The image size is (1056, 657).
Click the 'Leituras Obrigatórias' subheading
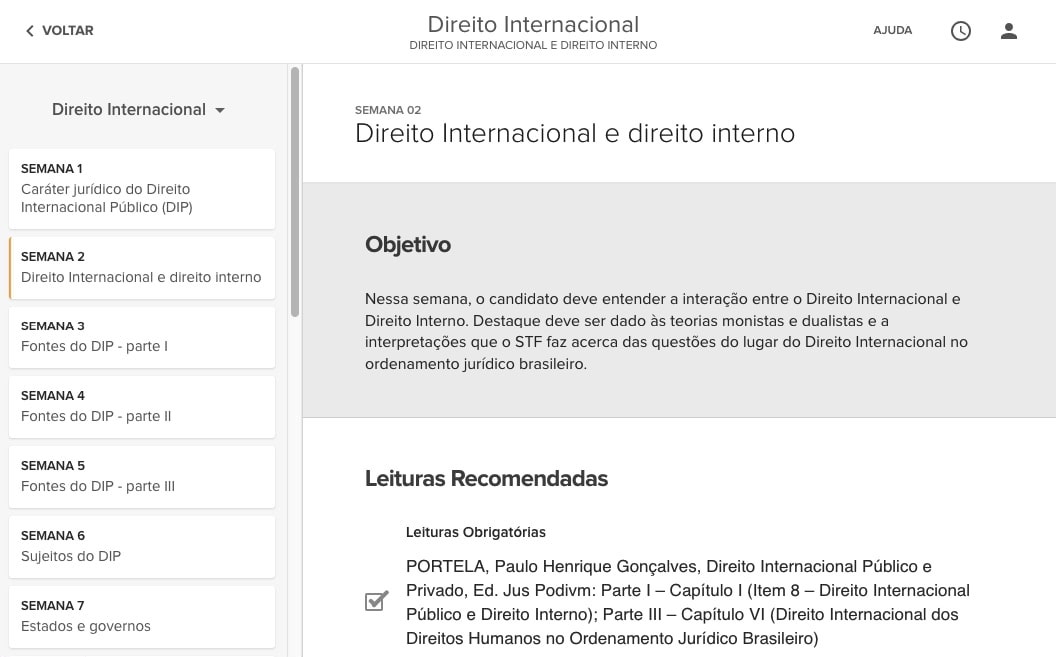tap(475, 532)
